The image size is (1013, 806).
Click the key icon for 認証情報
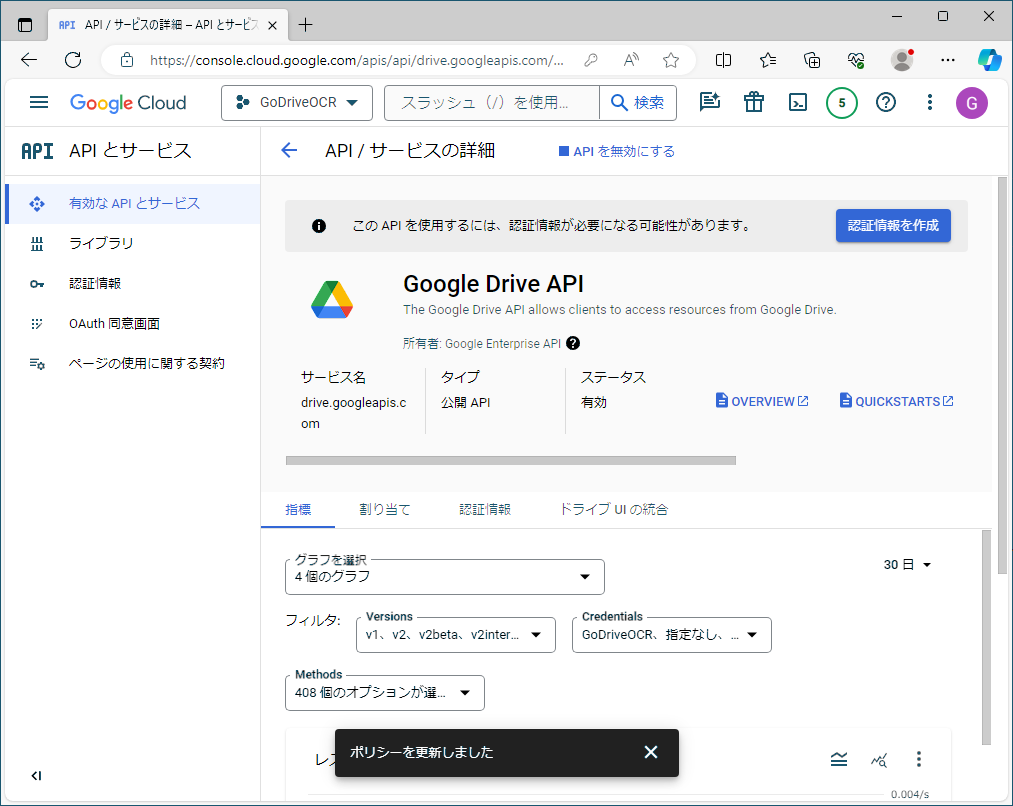pos(37,284)
